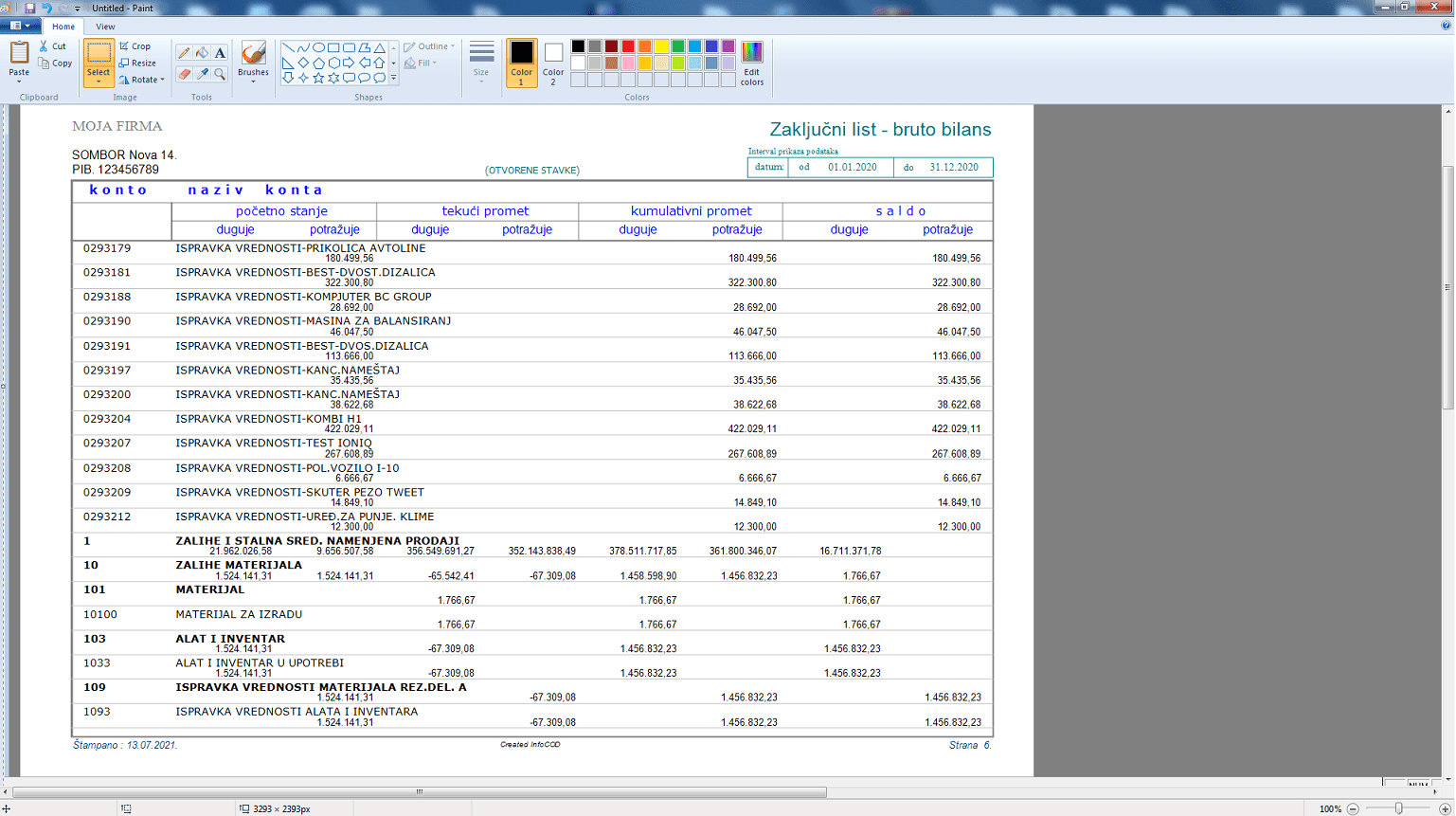Choose the Pentagon shape
The height and width of the screenshot is (816, 1456).
pos(318,63)
